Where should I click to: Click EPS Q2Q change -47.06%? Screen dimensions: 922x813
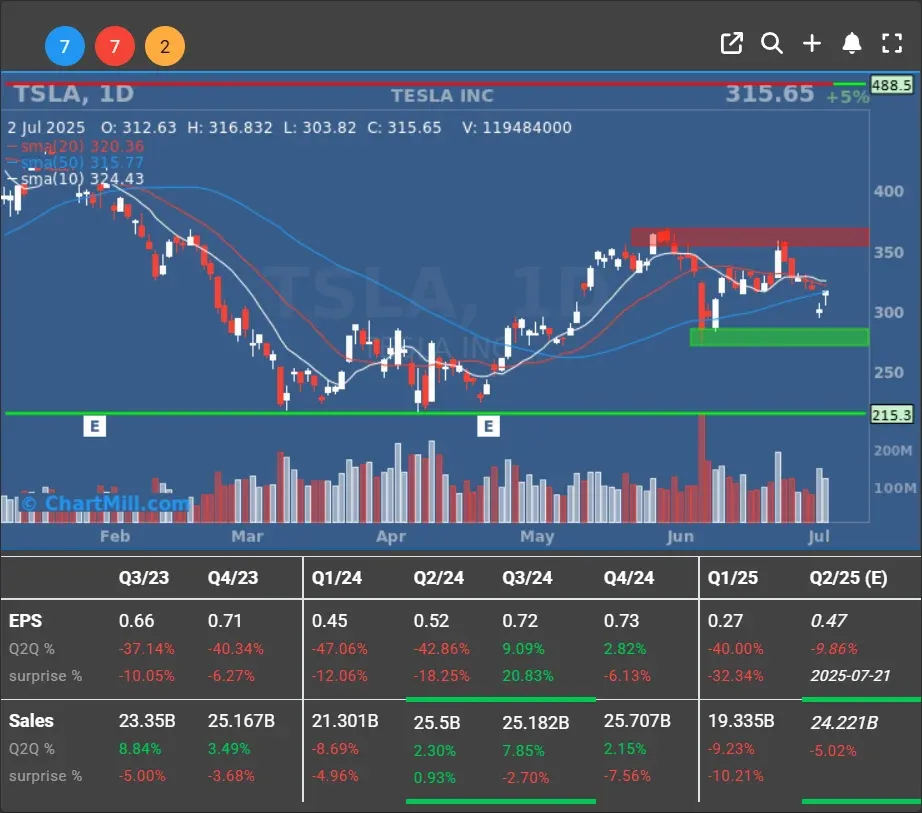pos(339,649)
